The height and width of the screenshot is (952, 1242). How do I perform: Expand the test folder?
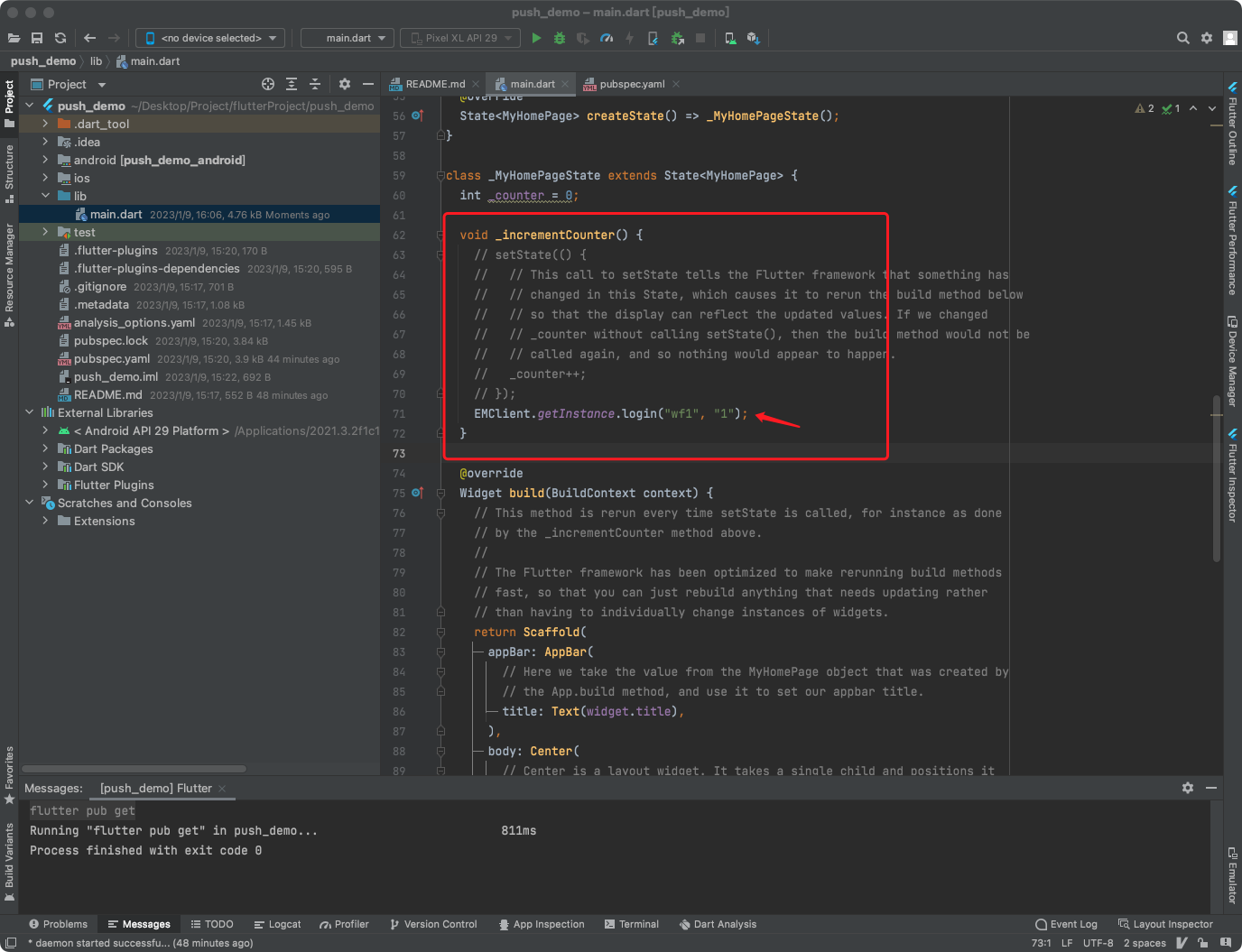pos(45,232)
